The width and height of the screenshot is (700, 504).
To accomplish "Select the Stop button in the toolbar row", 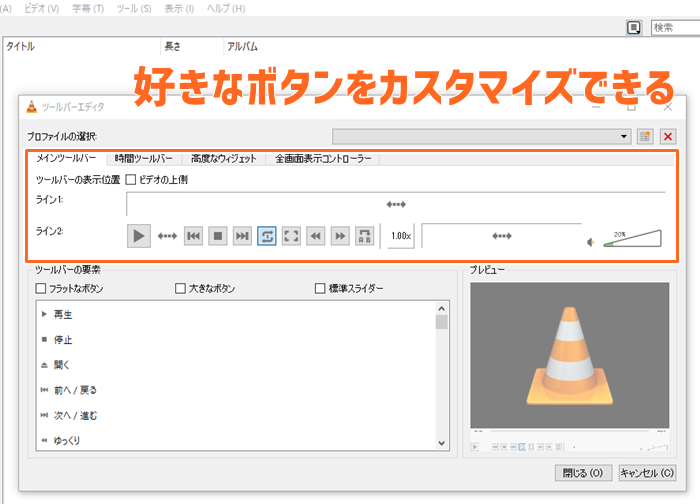I will tap(218, 236).
